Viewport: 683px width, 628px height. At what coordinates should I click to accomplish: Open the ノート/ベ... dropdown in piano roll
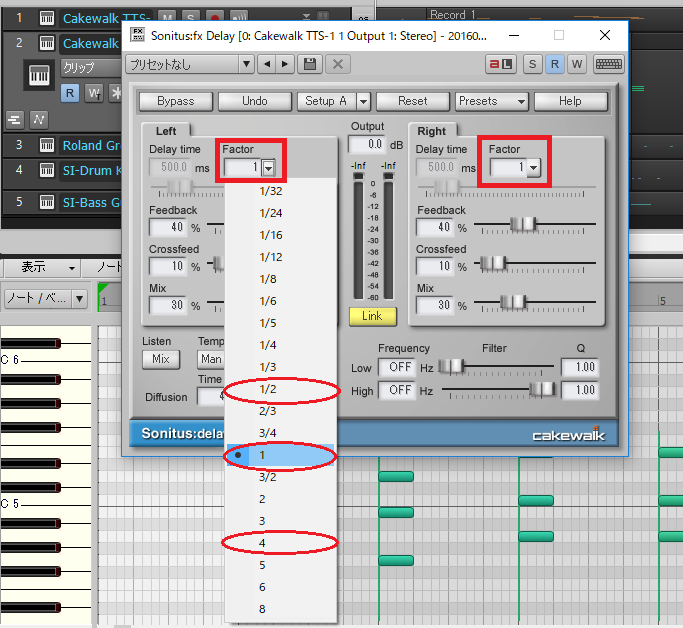tap(79, 299)
